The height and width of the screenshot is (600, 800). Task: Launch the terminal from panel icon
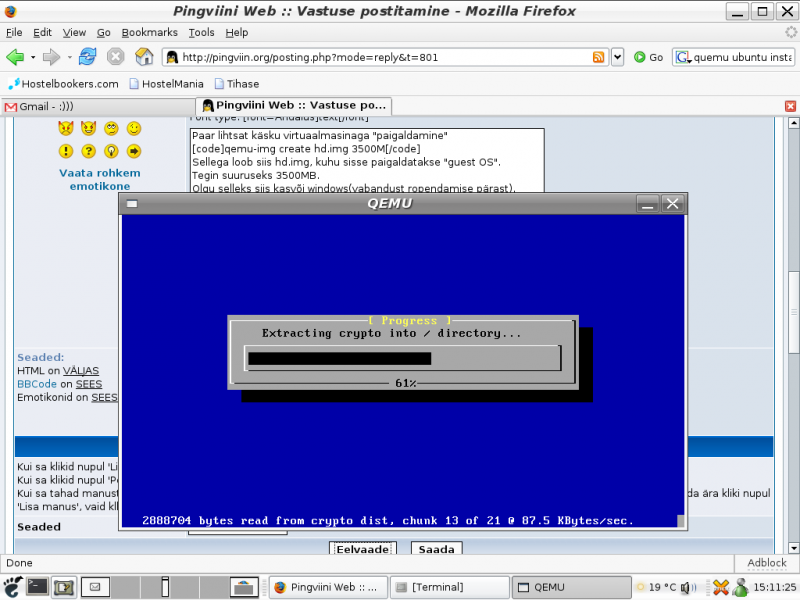tap(38, 587)
